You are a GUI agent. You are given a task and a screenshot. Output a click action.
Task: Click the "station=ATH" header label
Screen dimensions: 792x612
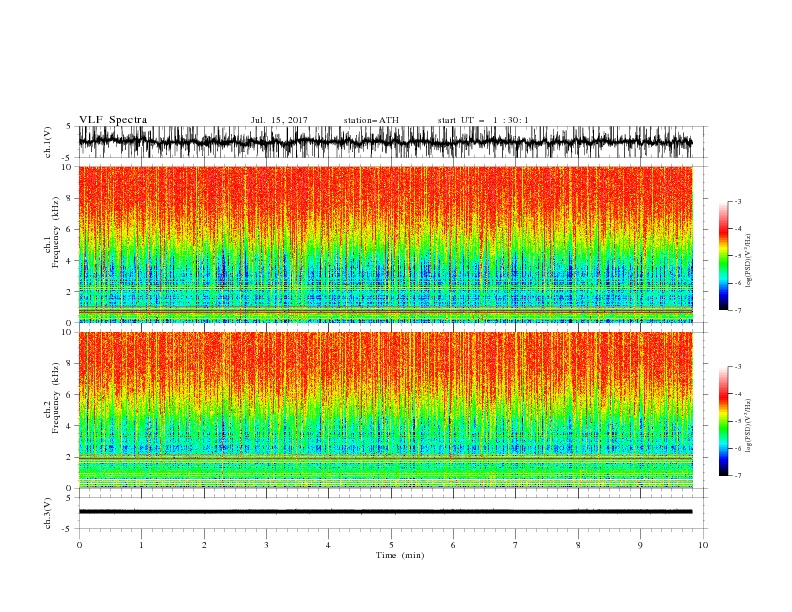(x=371, y=120)
